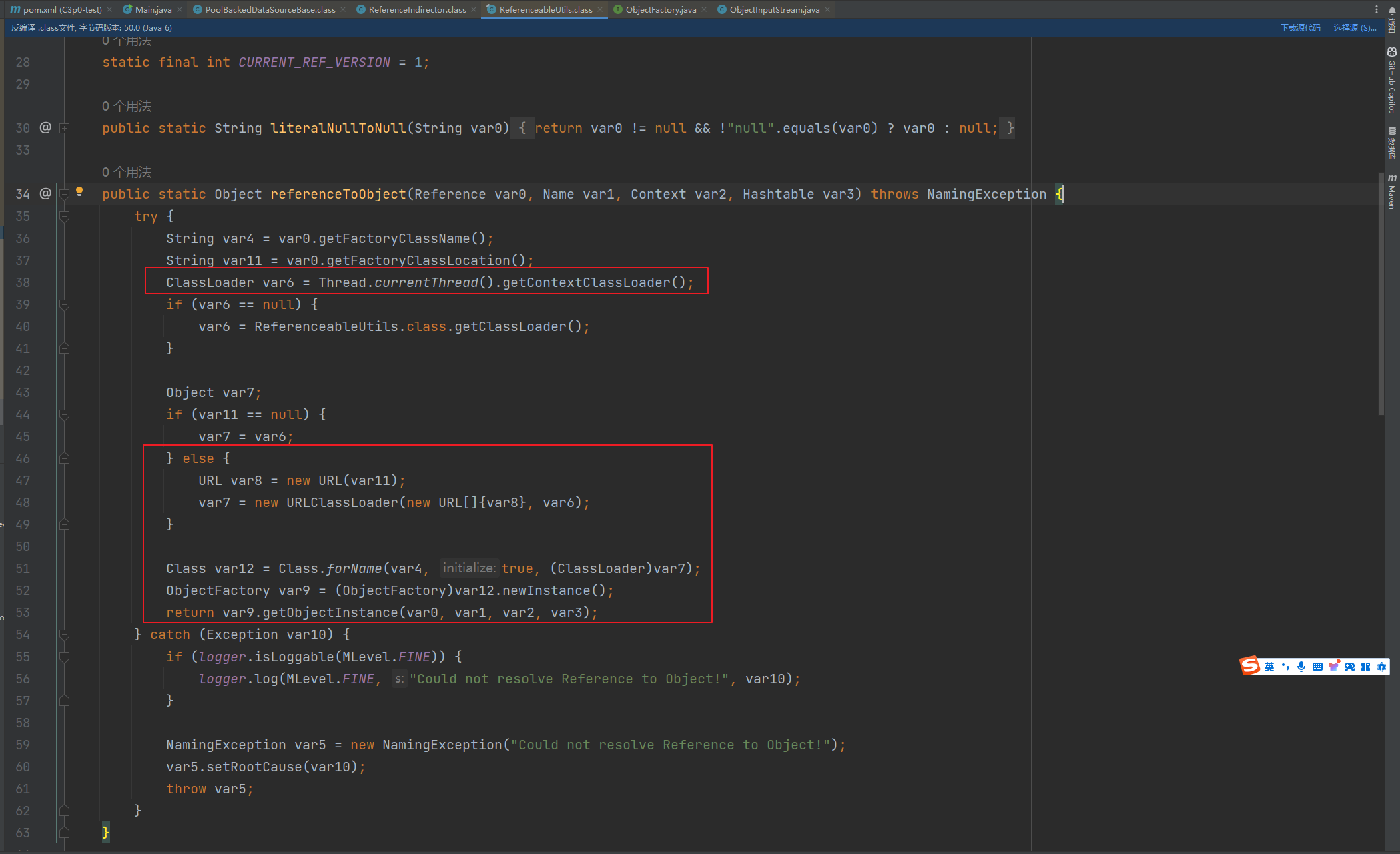Expand the folded literalNullToNull method on line 30
The width and height of the screenshot is (1400, 854).
tap(65, 127)
